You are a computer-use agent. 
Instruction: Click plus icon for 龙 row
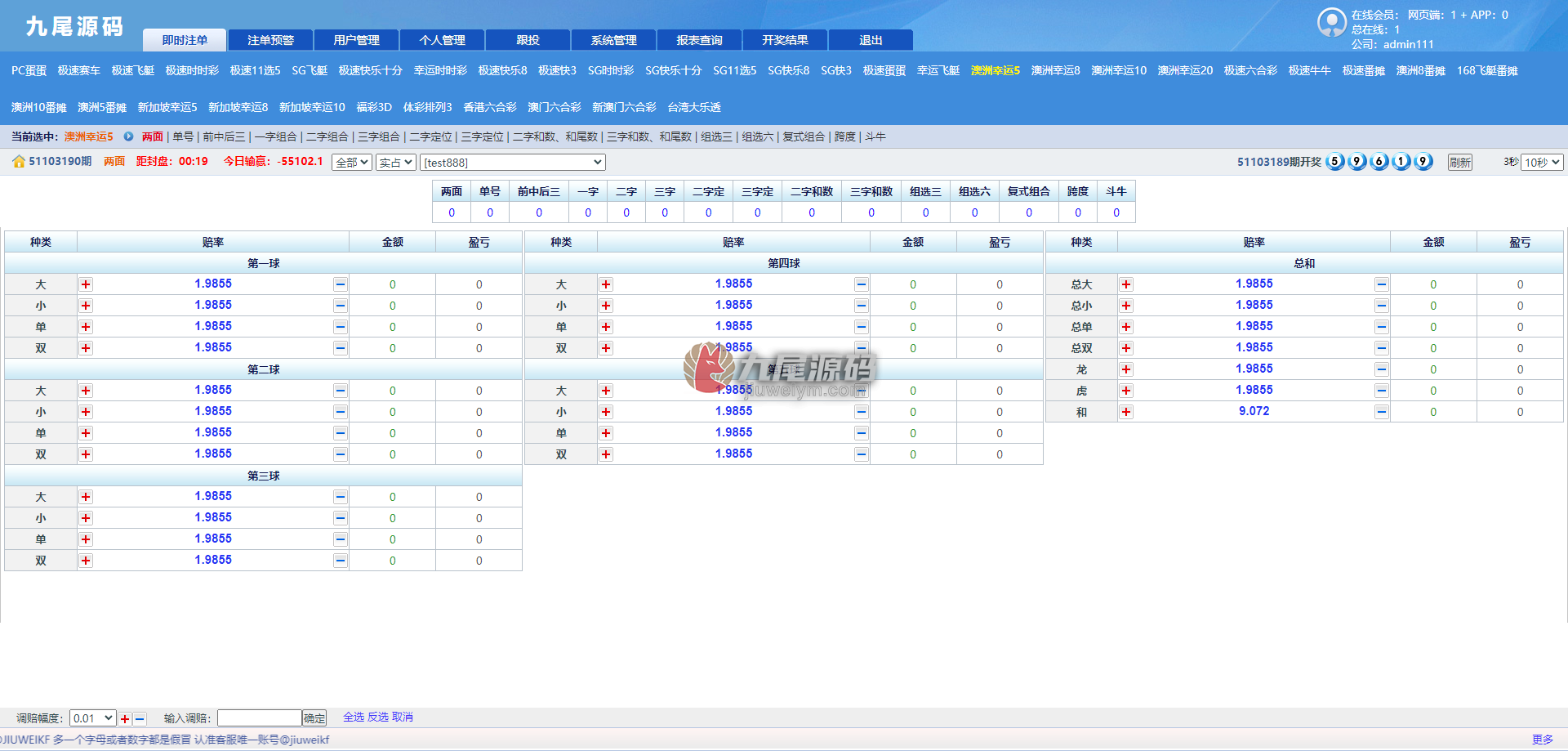point(1126,369)
